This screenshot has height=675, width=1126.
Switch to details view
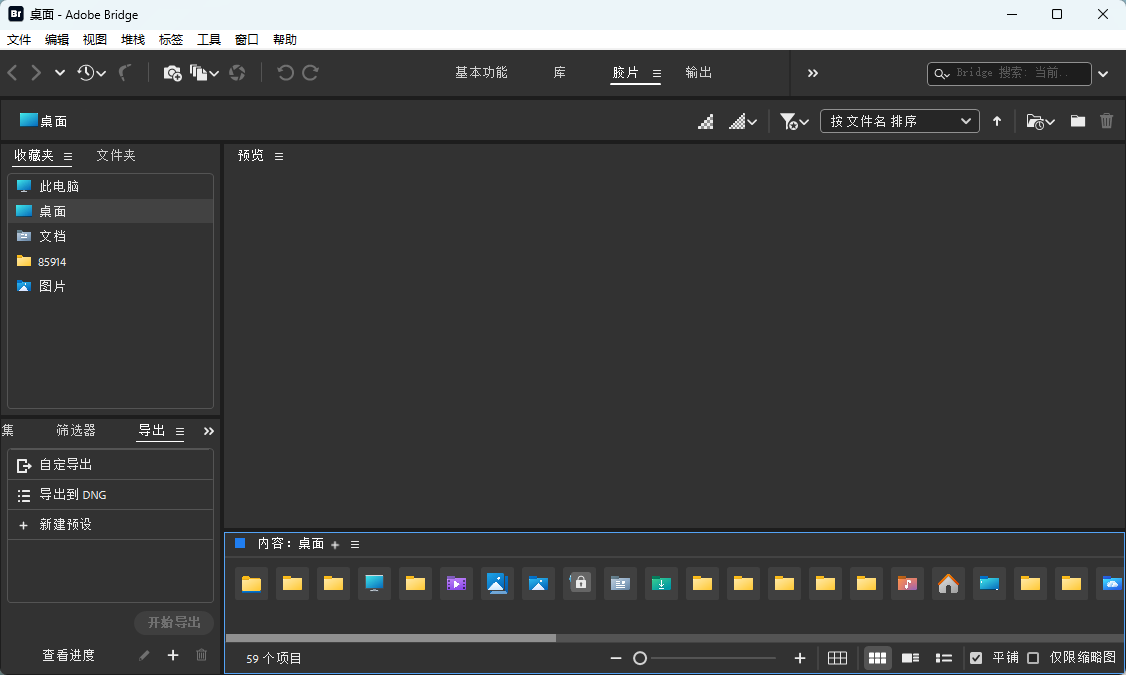pyautogui.click(x=911, y=658)
